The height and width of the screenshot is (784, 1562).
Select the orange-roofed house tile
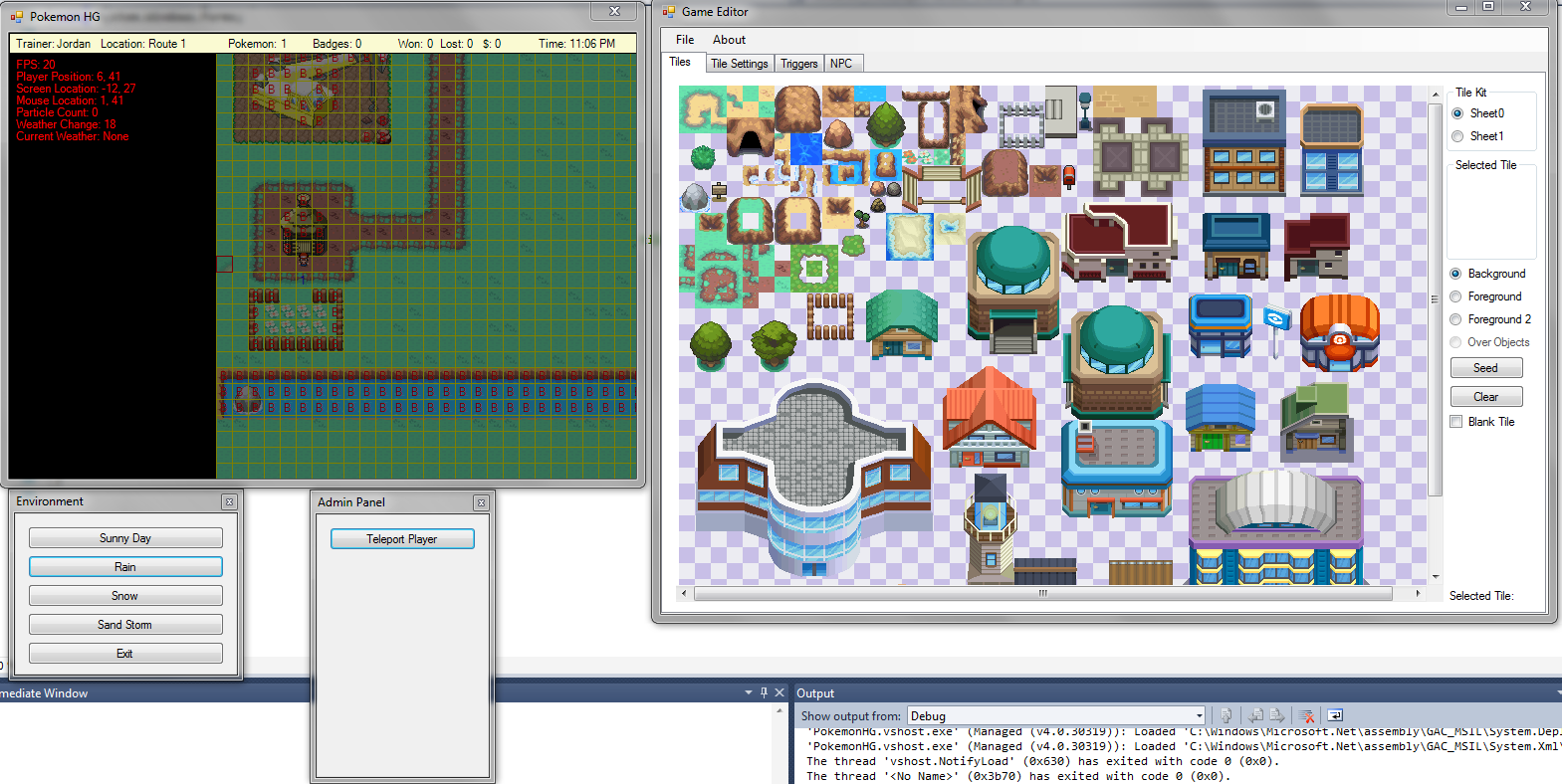990,417
